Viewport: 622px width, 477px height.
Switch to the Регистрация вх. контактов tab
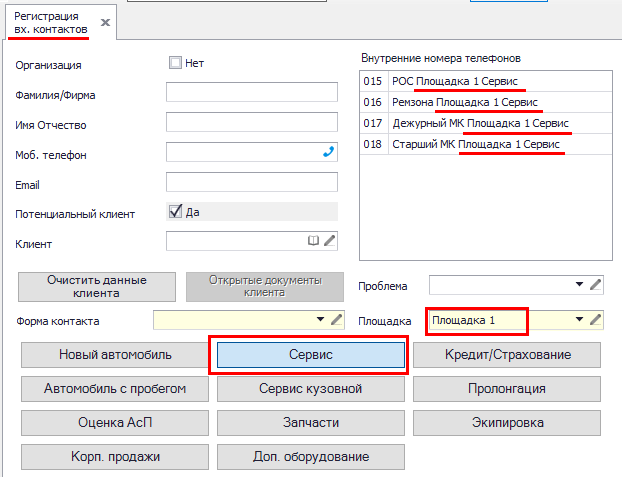click(x=48, y=22)
